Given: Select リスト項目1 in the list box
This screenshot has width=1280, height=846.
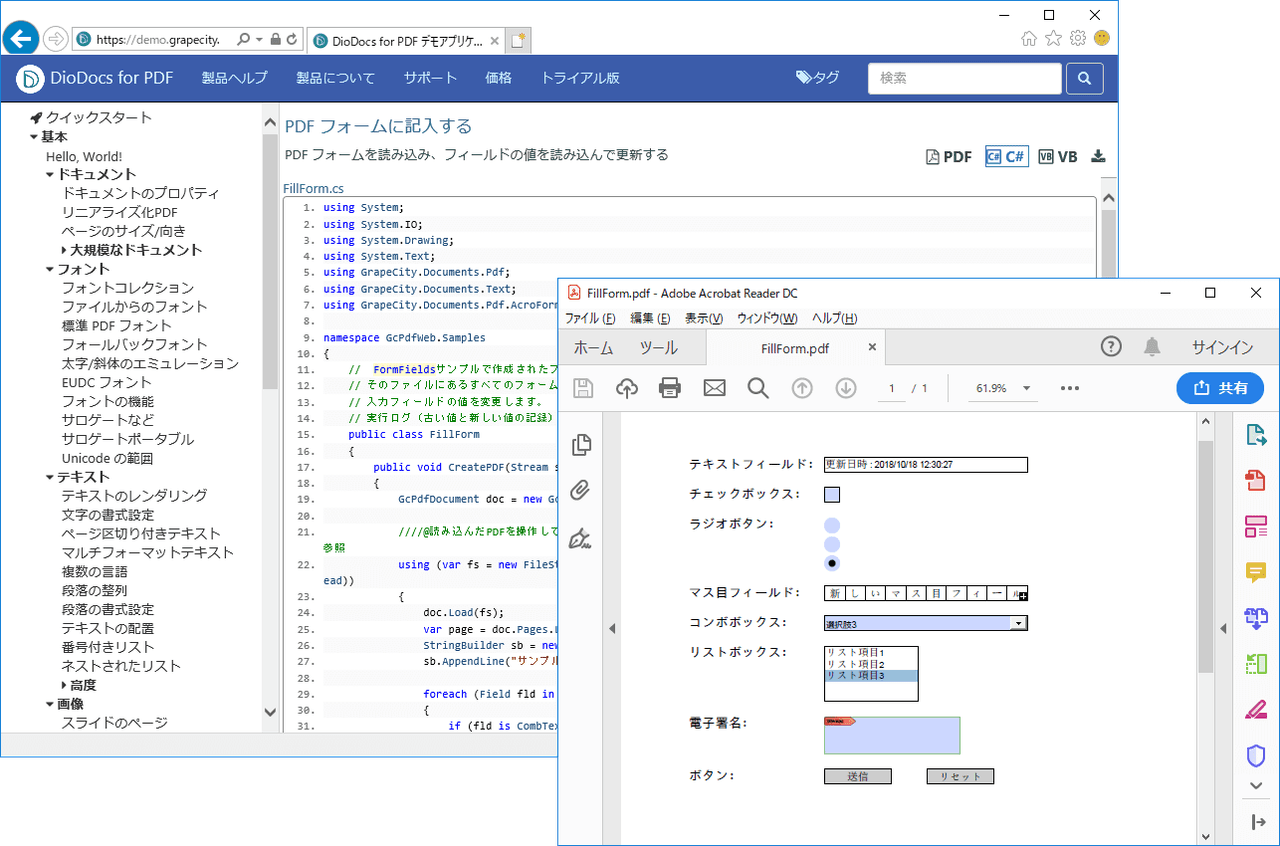Looking at the screenshot, I should pyautogui.click(x=870, y=653).
